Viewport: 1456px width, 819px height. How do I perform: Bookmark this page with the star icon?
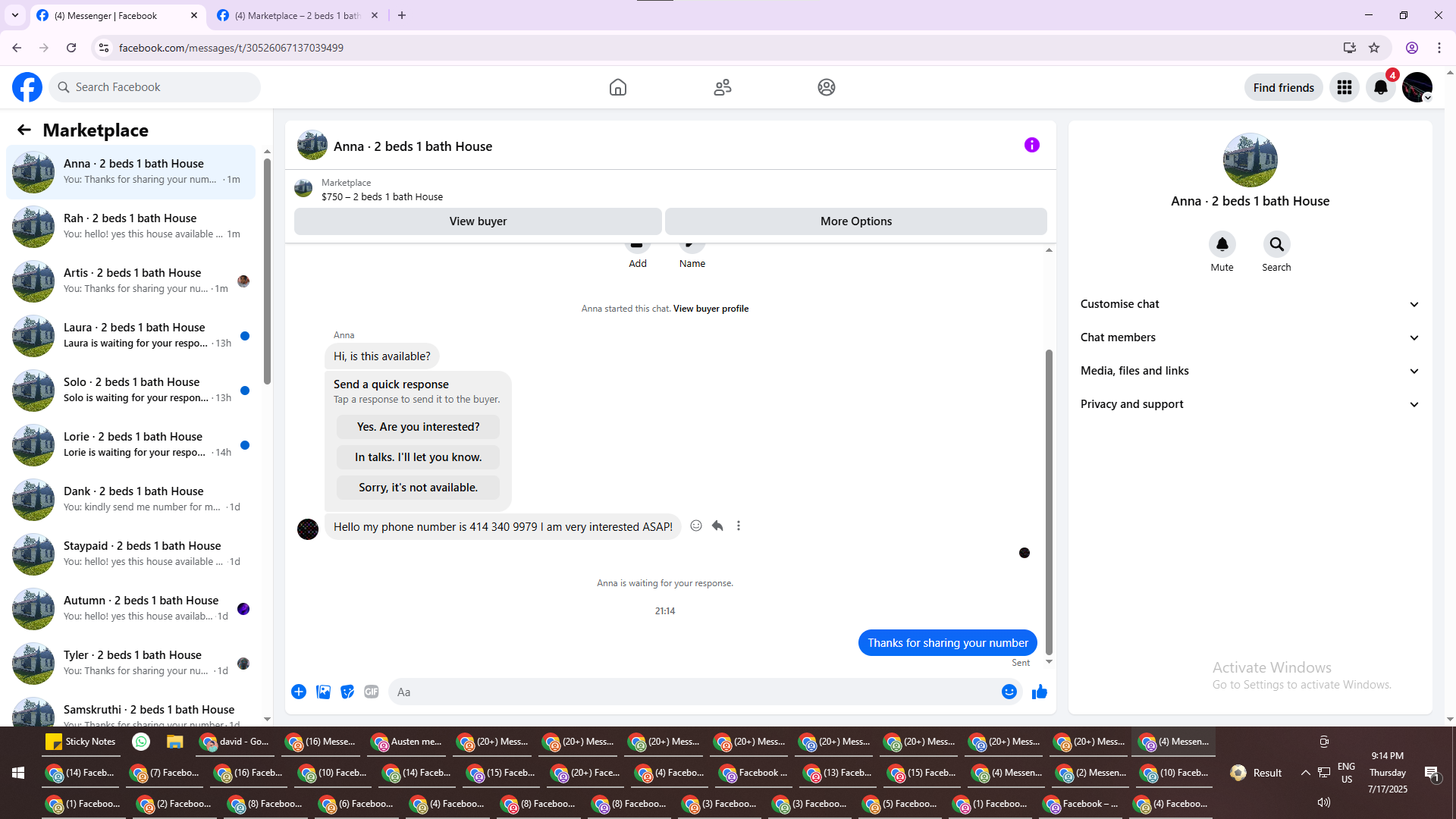tap(1374, 48)
